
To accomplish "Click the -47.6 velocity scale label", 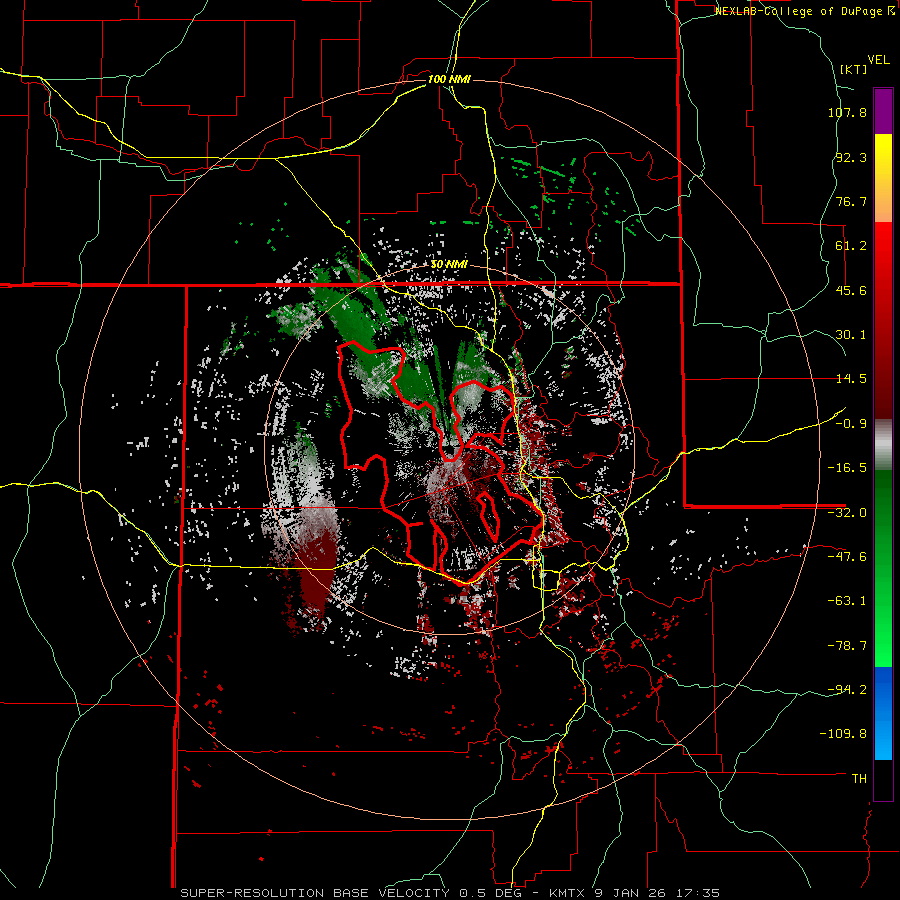I will pos(847,557).
